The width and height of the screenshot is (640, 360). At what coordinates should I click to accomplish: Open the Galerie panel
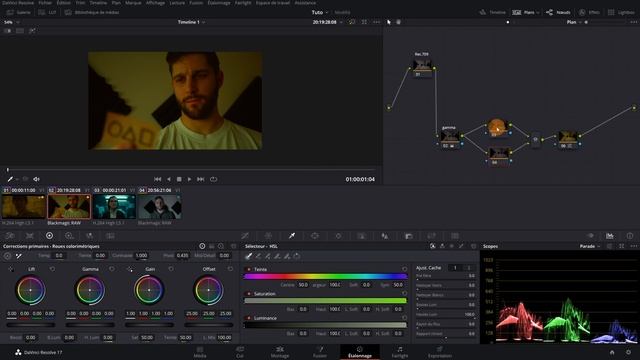click(x=18, y=12)
